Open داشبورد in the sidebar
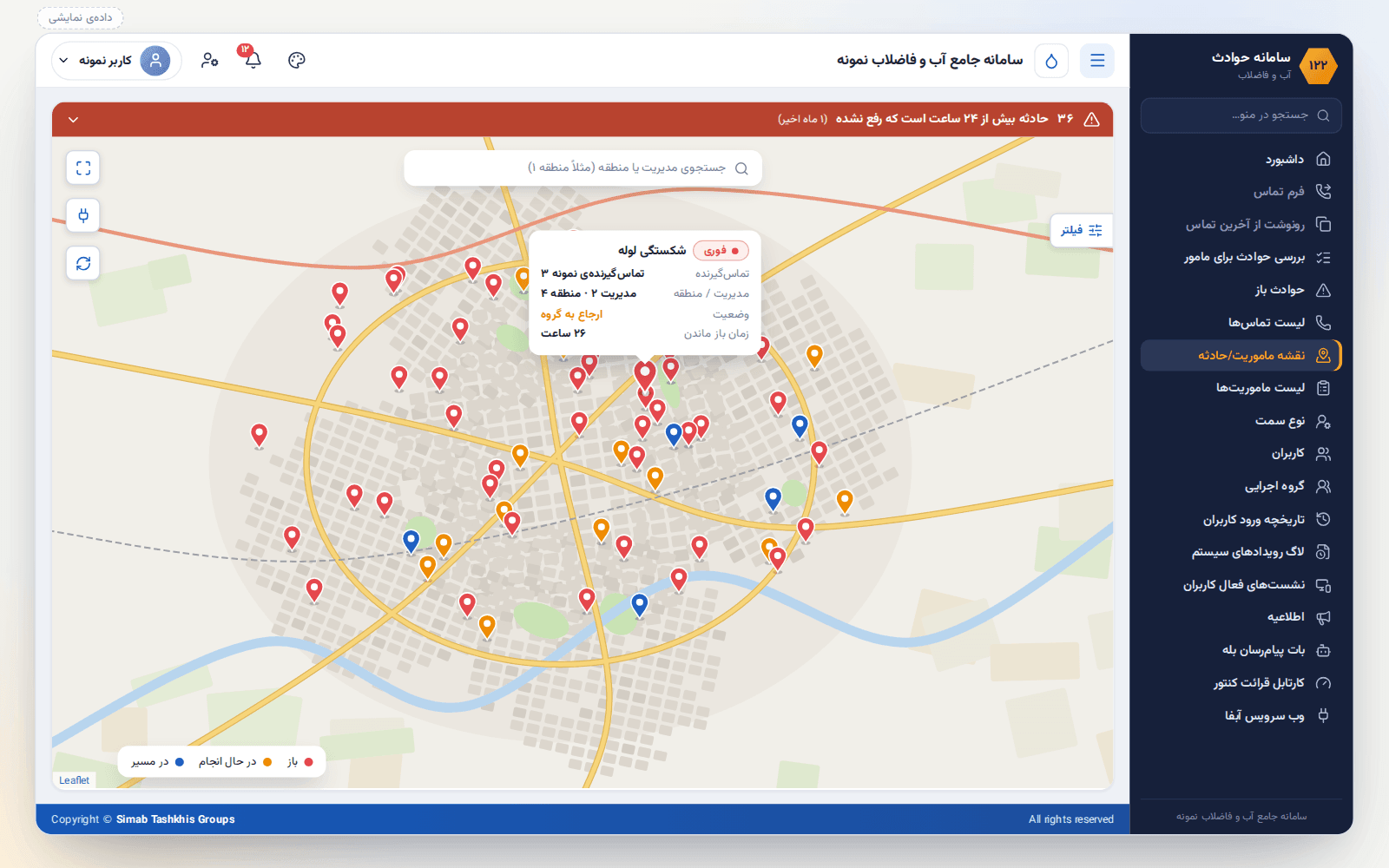 [x=1241, y=160]
